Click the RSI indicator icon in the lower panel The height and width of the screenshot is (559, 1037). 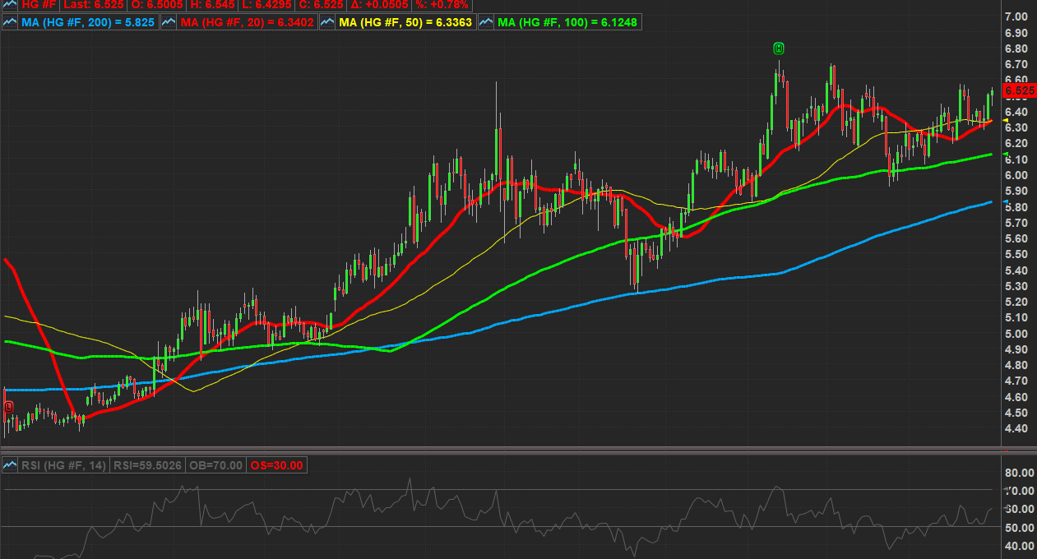(9, 466)
